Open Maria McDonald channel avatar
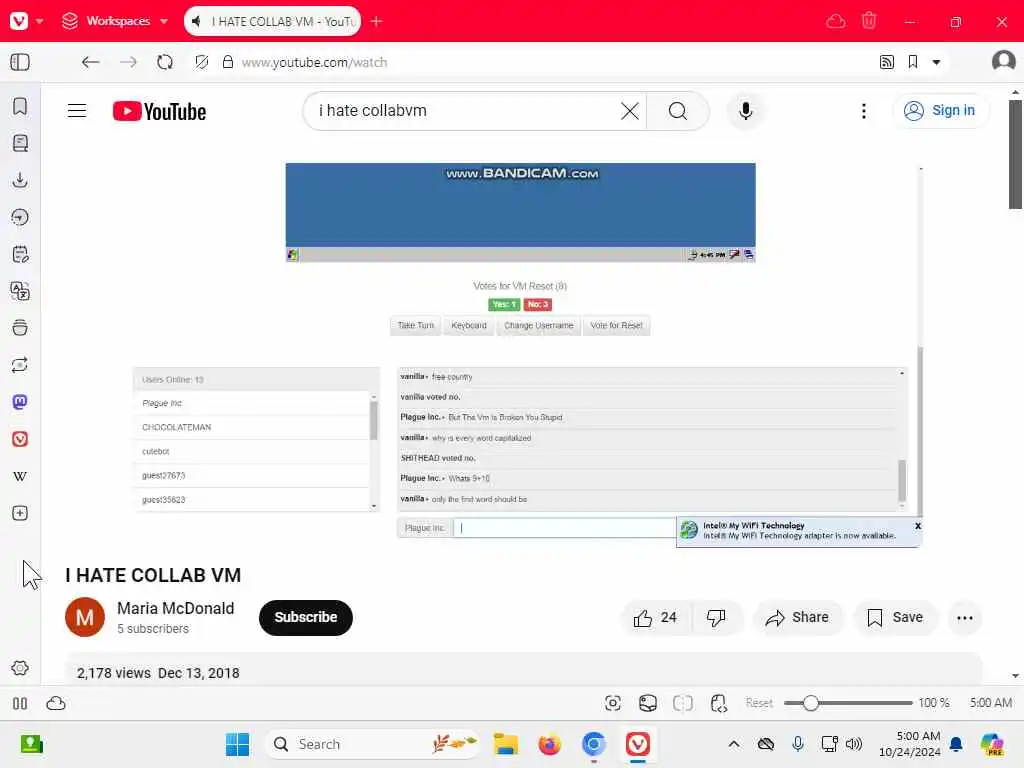 pyautogui.click(x=85, y=617)
